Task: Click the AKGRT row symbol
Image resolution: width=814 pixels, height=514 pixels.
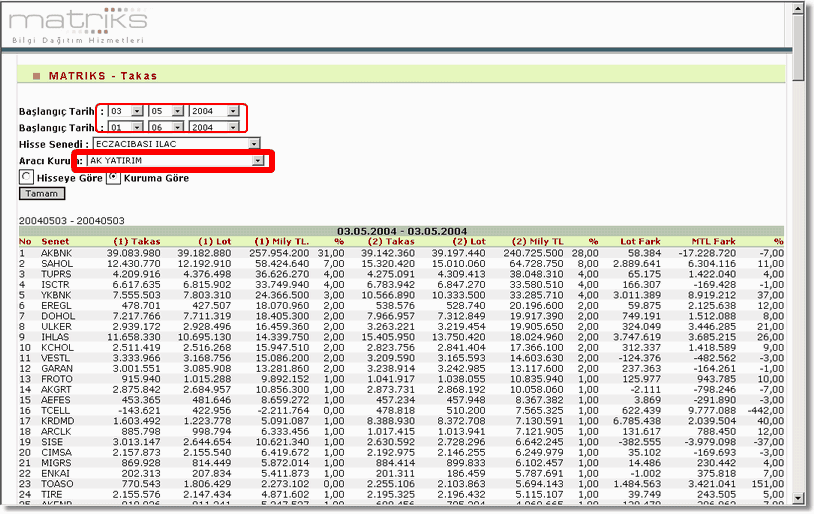Action: pyautogui.click(x=57, y=389)
